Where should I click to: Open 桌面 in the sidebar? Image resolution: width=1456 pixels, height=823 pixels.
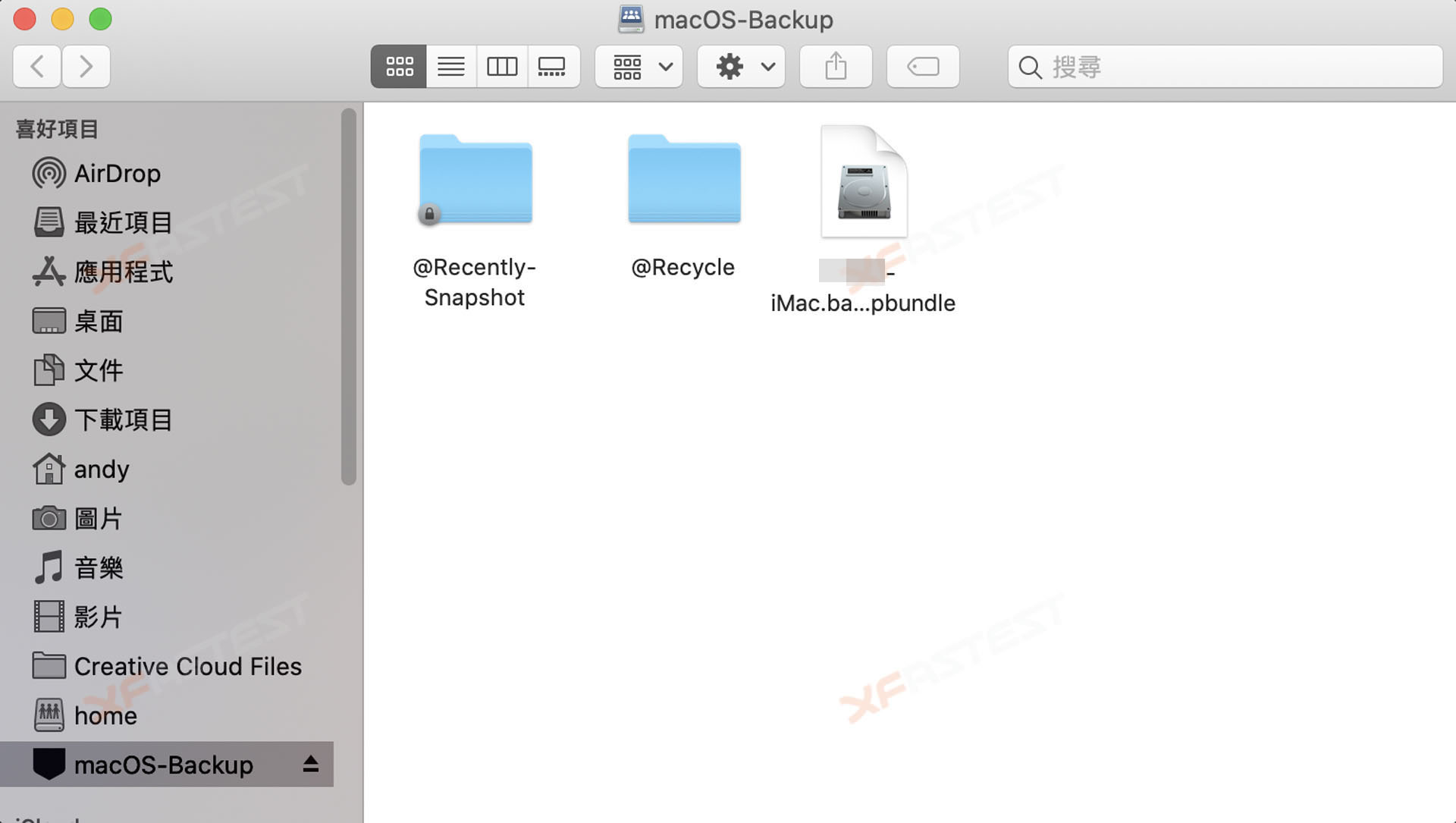pos(167,322)
